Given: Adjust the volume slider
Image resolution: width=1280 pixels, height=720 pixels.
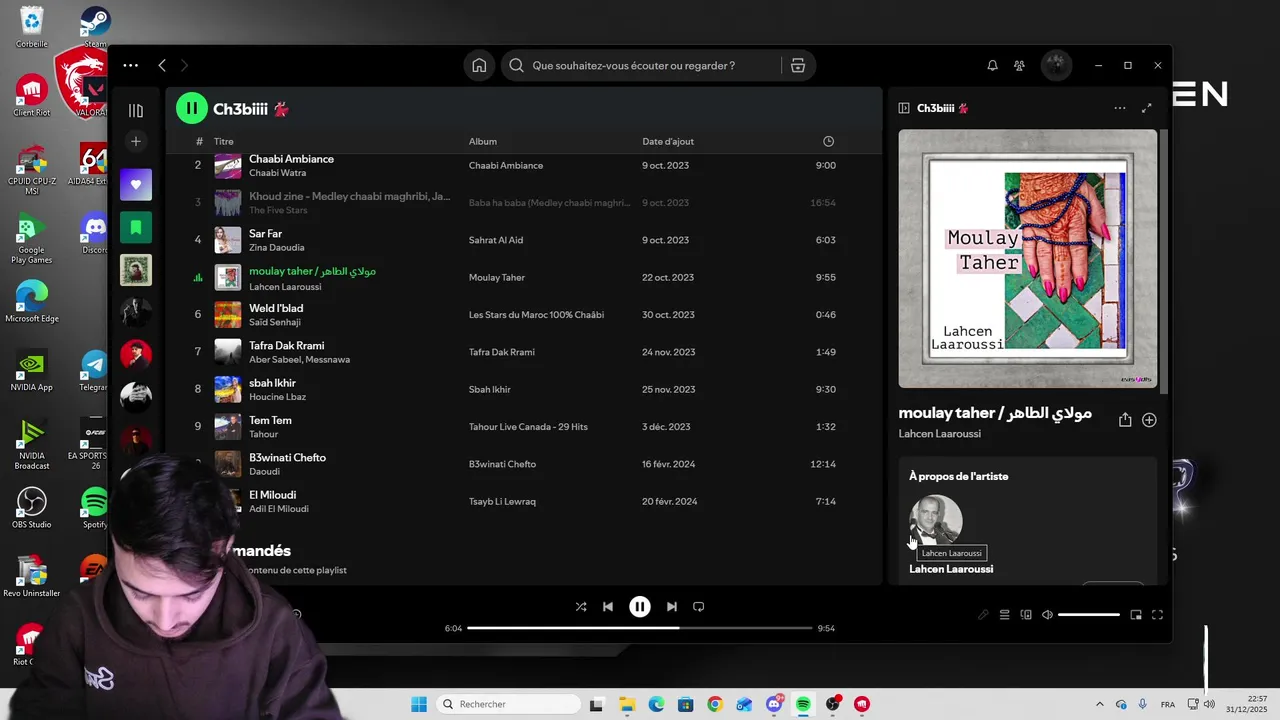Looking at the screenshot, I should pos(1089,615).
